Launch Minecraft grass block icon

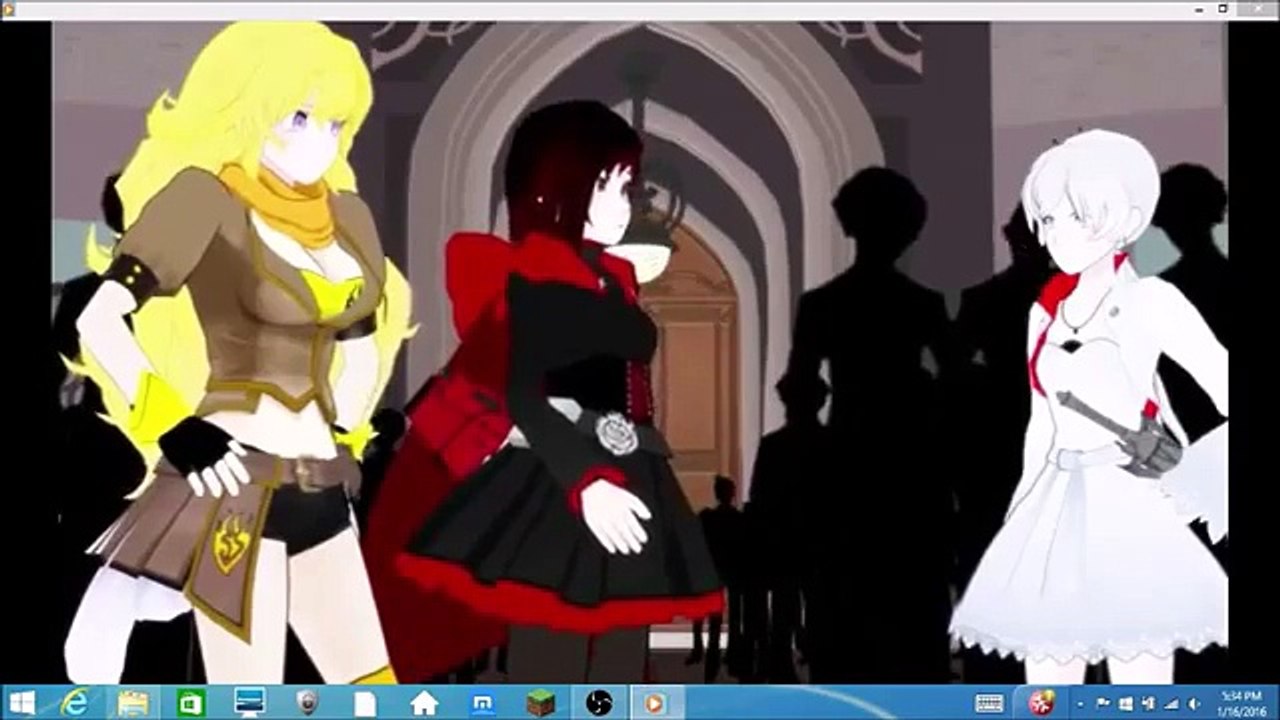point(540,703)
